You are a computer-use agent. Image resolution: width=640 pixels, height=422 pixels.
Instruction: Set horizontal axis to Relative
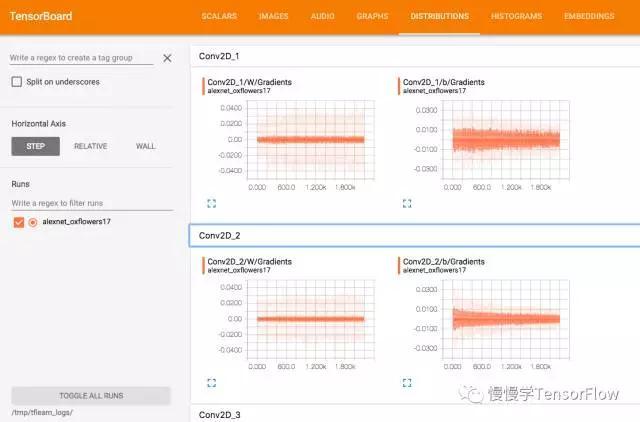(x=91, y=146)
